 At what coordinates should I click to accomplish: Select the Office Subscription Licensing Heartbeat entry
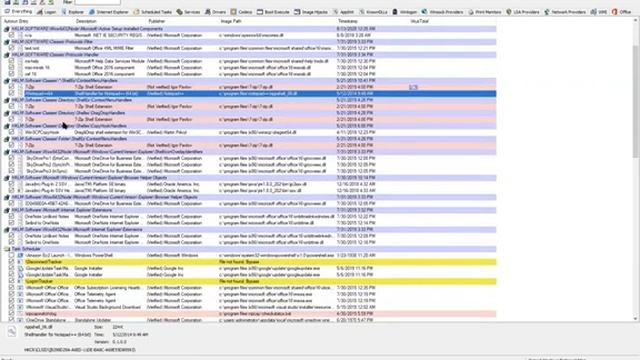(x=250, y=288)
